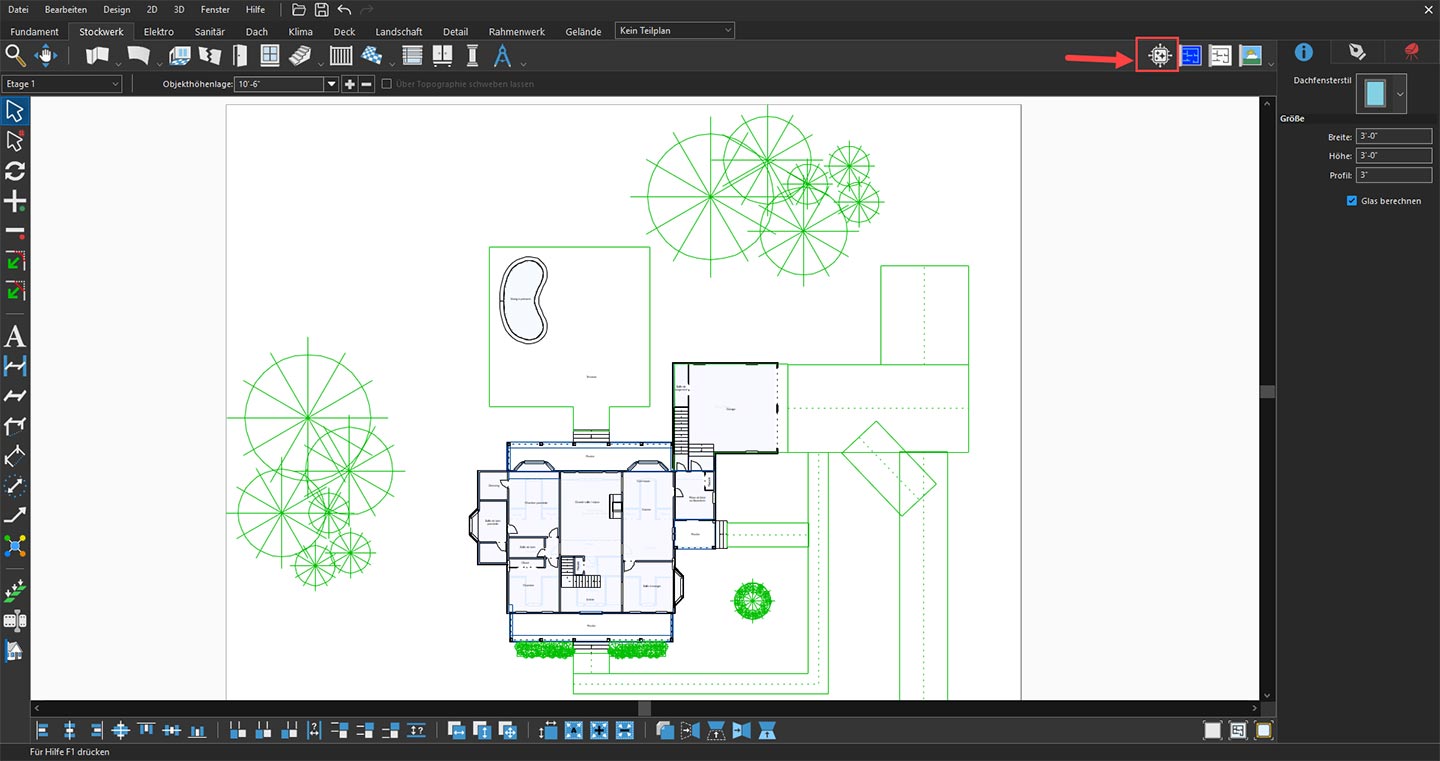Activate the pan hand tool
1440x761 pixels.
pos(47,56)
